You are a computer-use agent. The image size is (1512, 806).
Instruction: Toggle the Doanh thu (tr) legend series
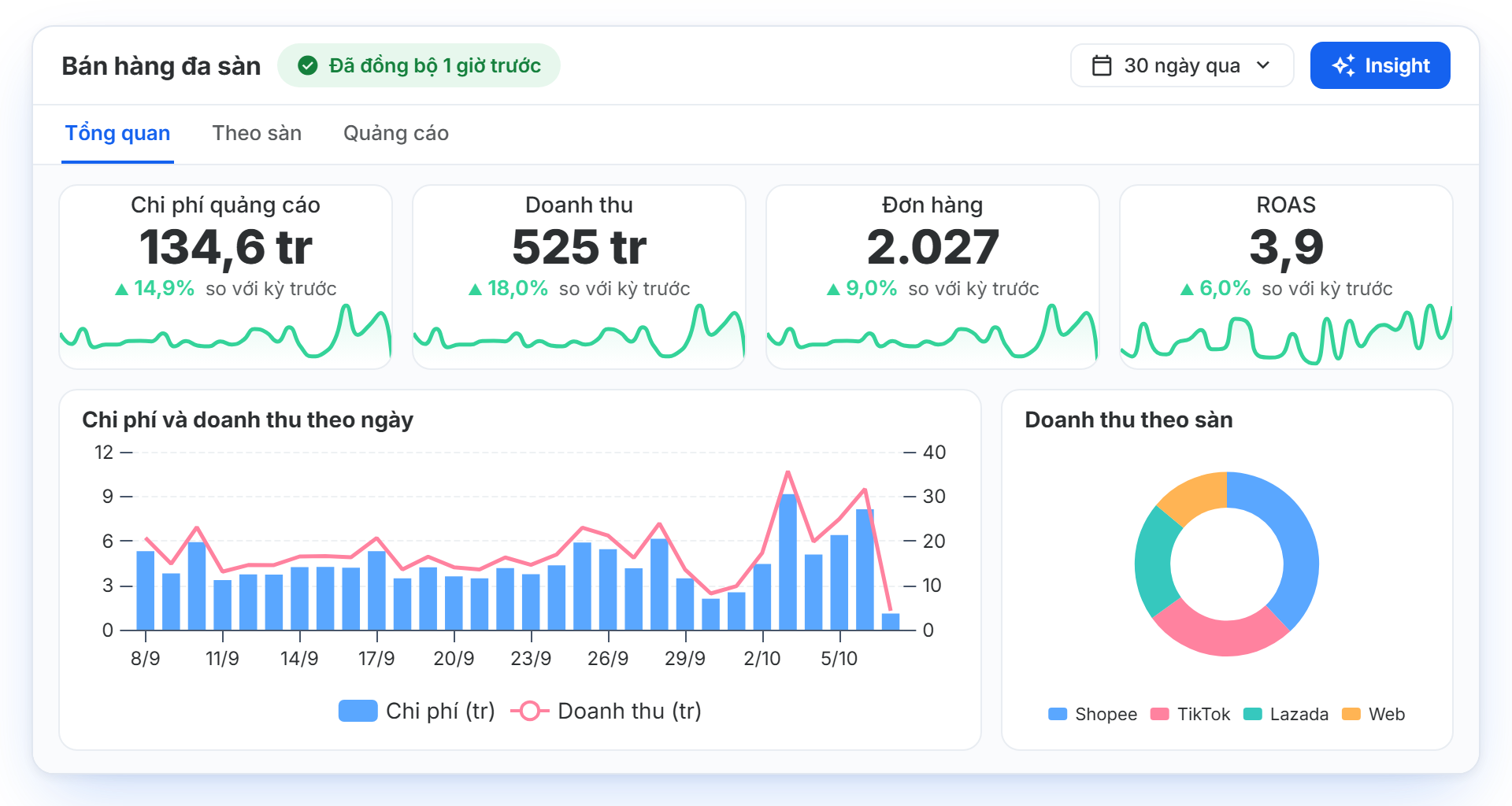(606, 711)
